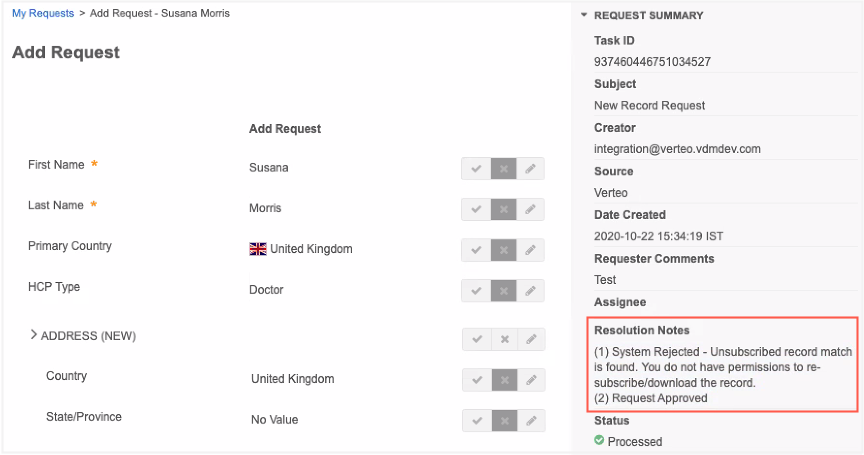Reject the State/Province value

click(x=504, y=420)
